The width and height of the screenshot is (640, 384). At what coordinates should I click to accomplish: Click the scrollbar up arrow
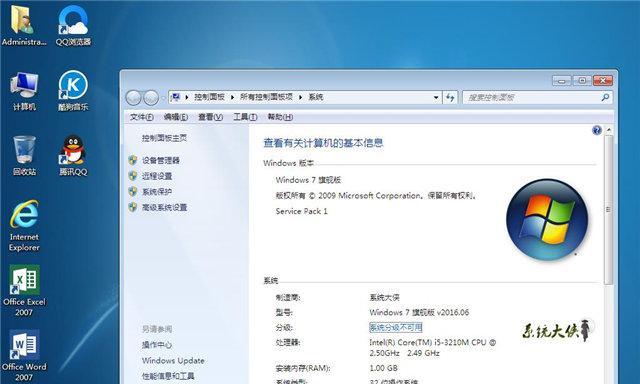pyautogui.click(x=608, y=130)
